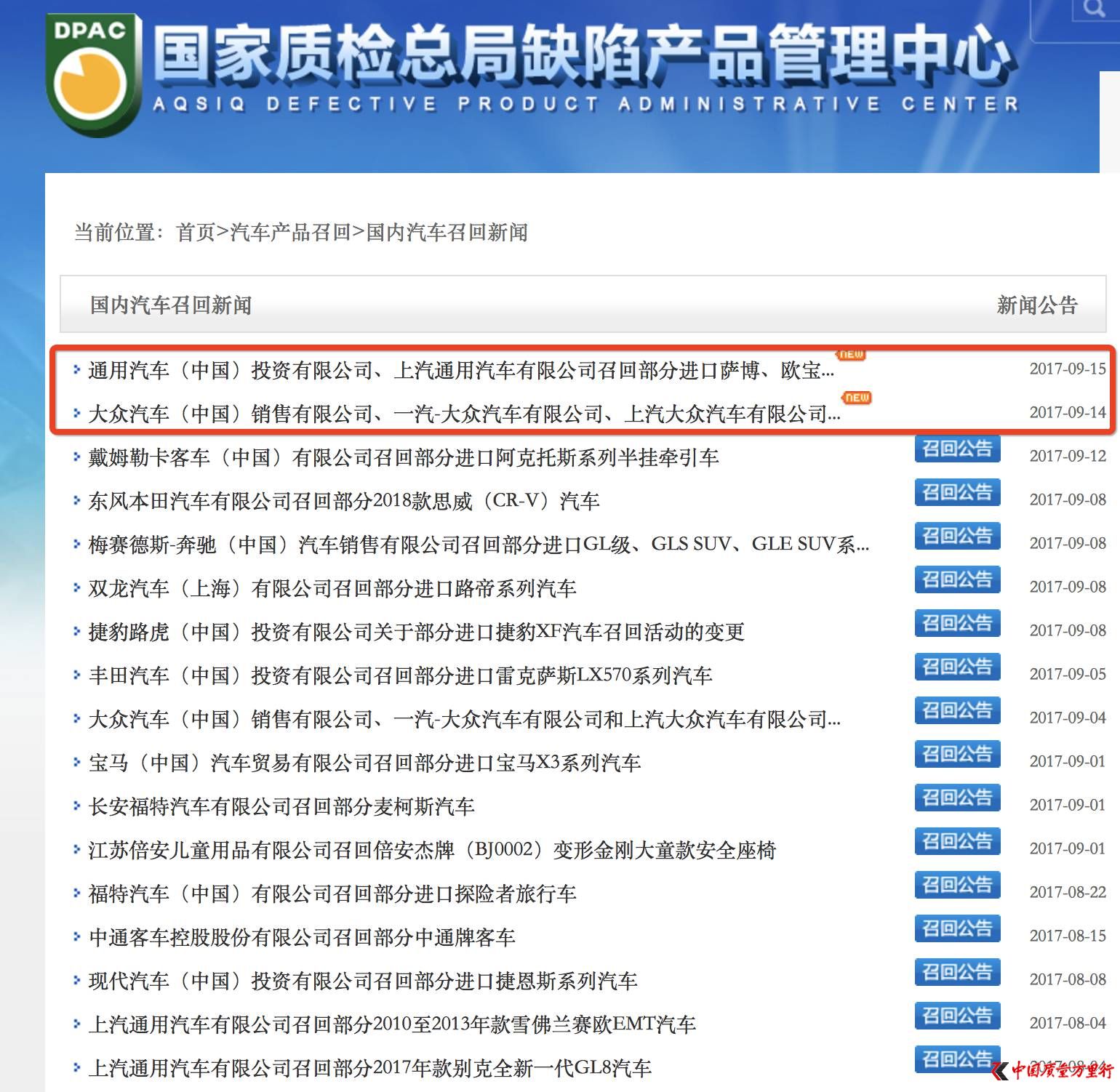The height and width of the screenshot is (1092, 1120).
Task: Open 通用汽车（中国）投资有限公司 recall news
Action: (461, 370)
